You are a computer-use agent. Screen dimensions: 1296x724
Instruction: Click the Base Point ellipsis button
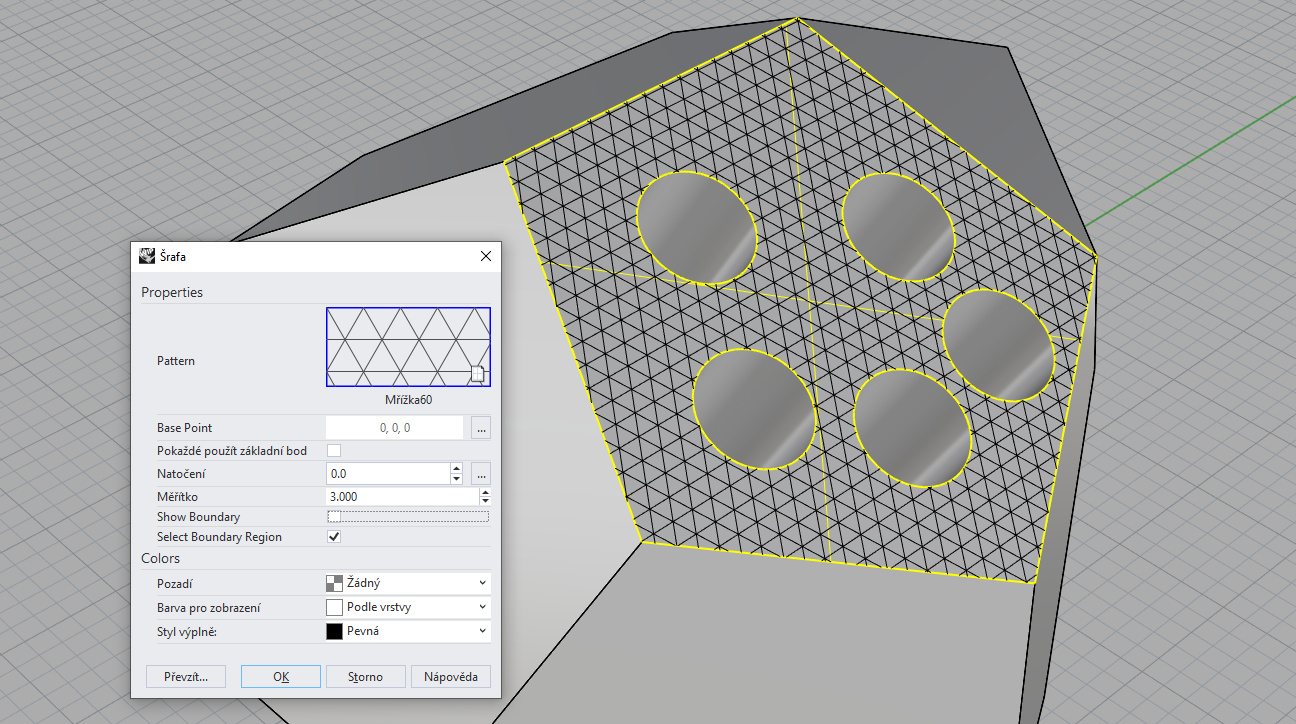click(481, 428)
